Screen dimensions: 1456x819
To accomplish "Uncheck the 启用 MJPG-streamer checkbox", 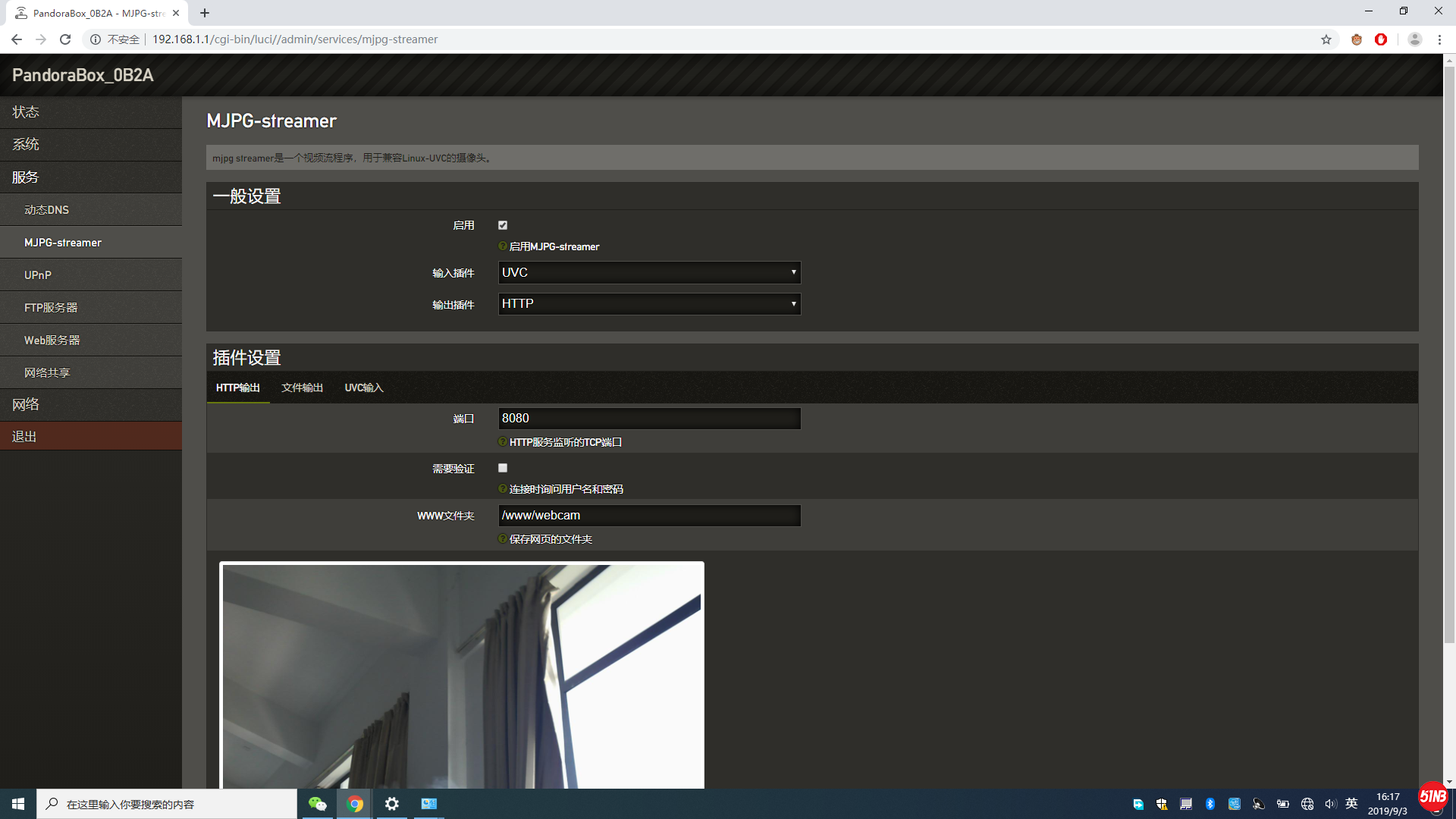I will pyautogui.click(x=503, y=225).
